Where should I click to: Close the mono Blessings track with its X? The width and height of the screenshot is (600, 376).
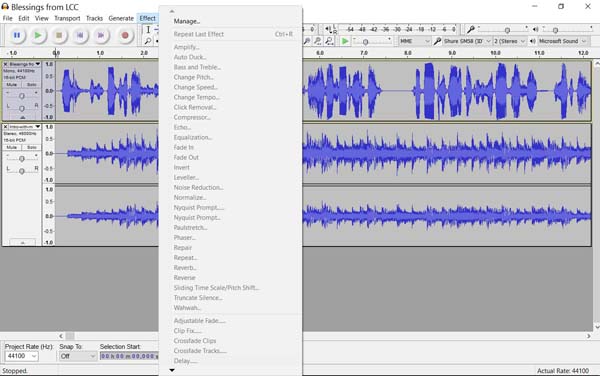(5, 64)
